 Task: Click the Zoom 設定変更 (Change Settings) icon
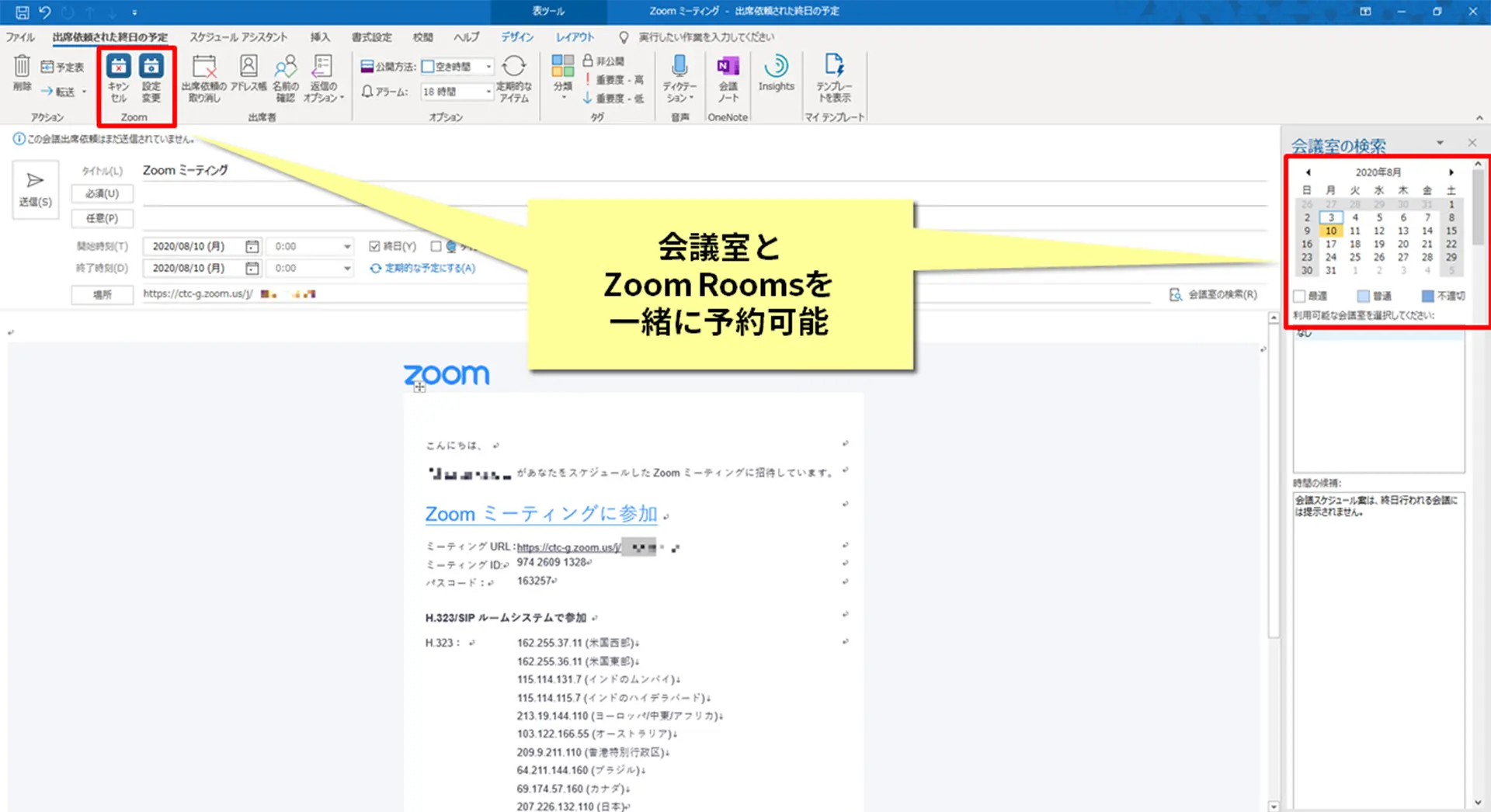click(x=151, y=67)
